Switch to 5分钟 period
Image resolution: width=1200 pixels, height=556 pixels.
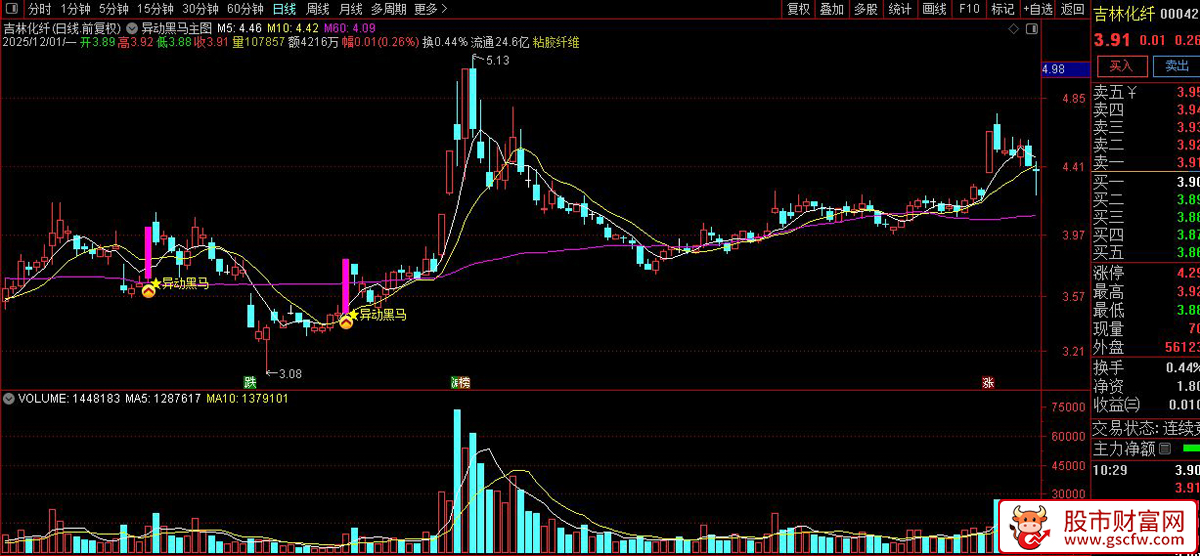click(113, 9)
